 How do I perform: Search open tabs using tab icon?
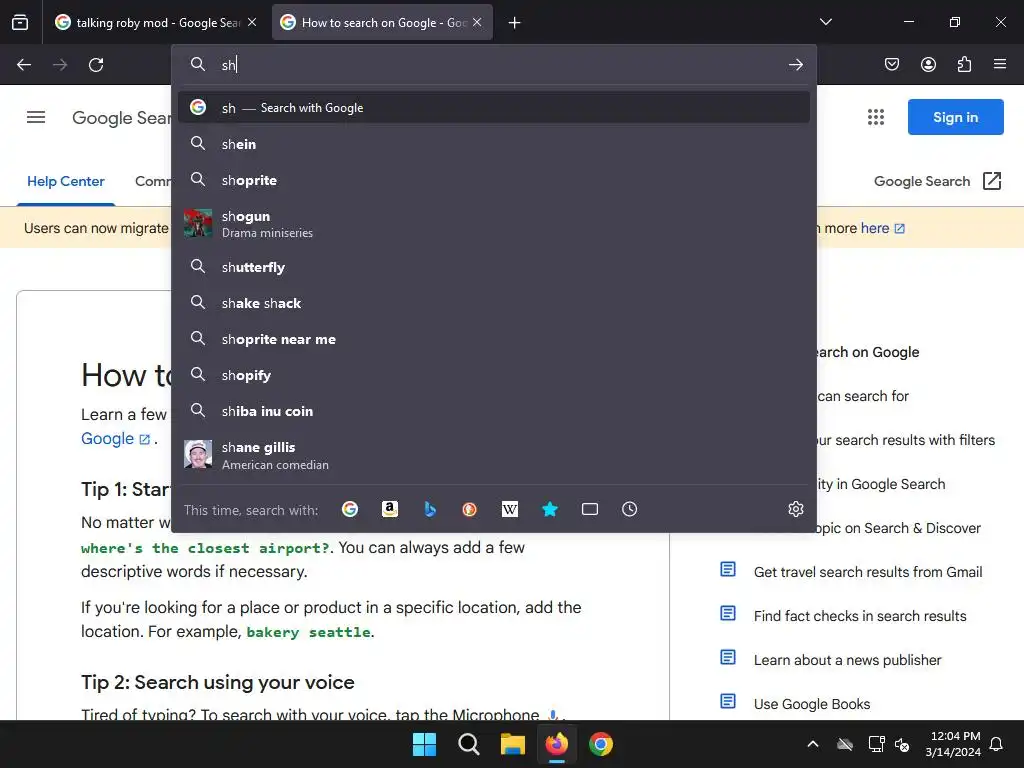coord(590,509)
